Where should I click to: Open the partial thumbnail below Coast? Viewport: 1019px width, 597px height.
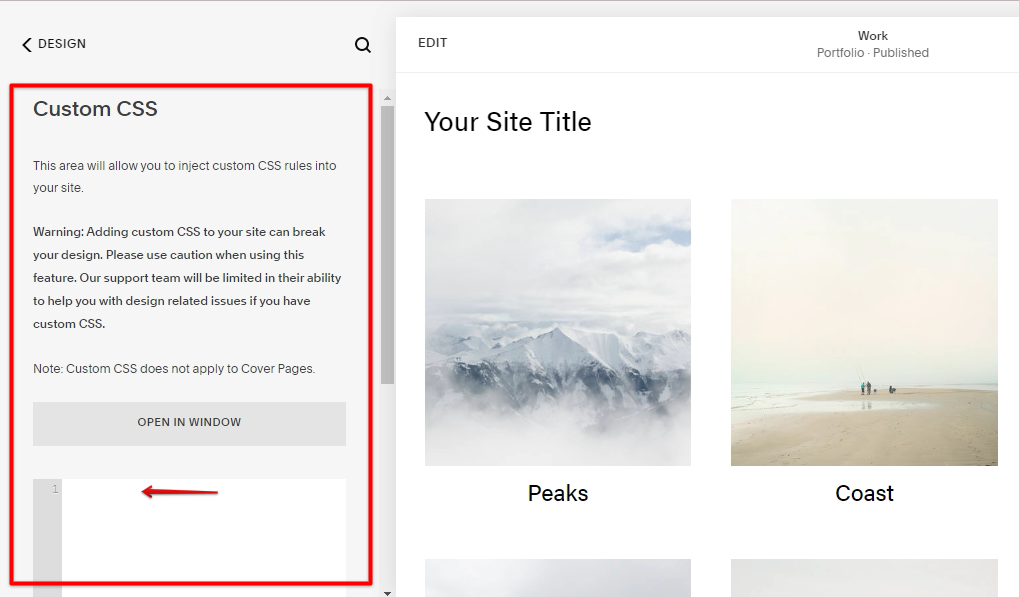864,578
